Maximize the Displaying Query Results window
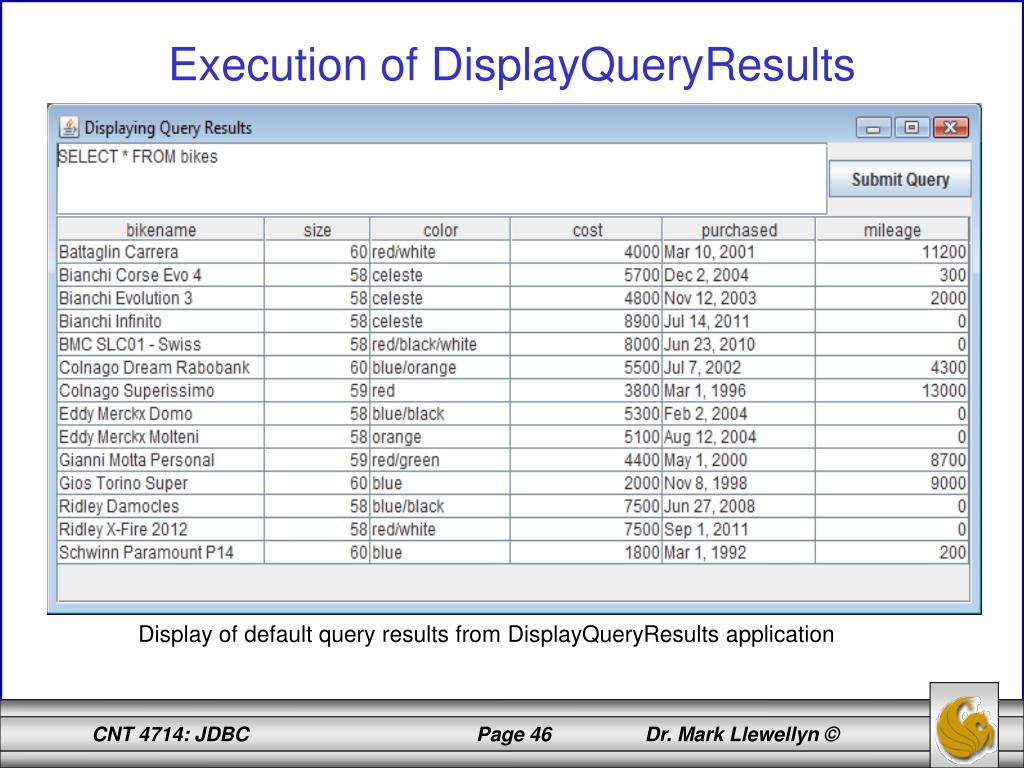The width and height of the screenshot is (1024, 768). tap(912, 128)
